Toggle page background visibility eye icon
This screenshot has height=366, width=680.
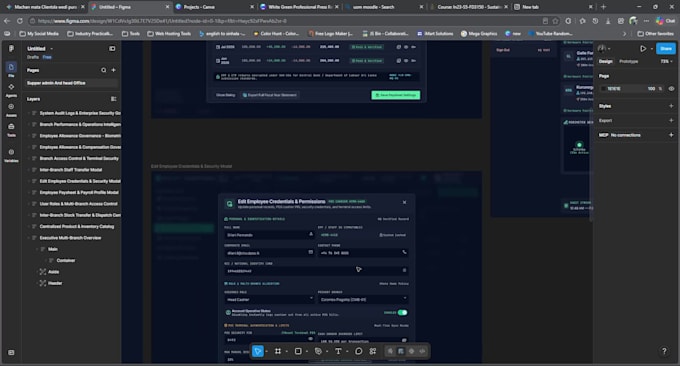671,88
